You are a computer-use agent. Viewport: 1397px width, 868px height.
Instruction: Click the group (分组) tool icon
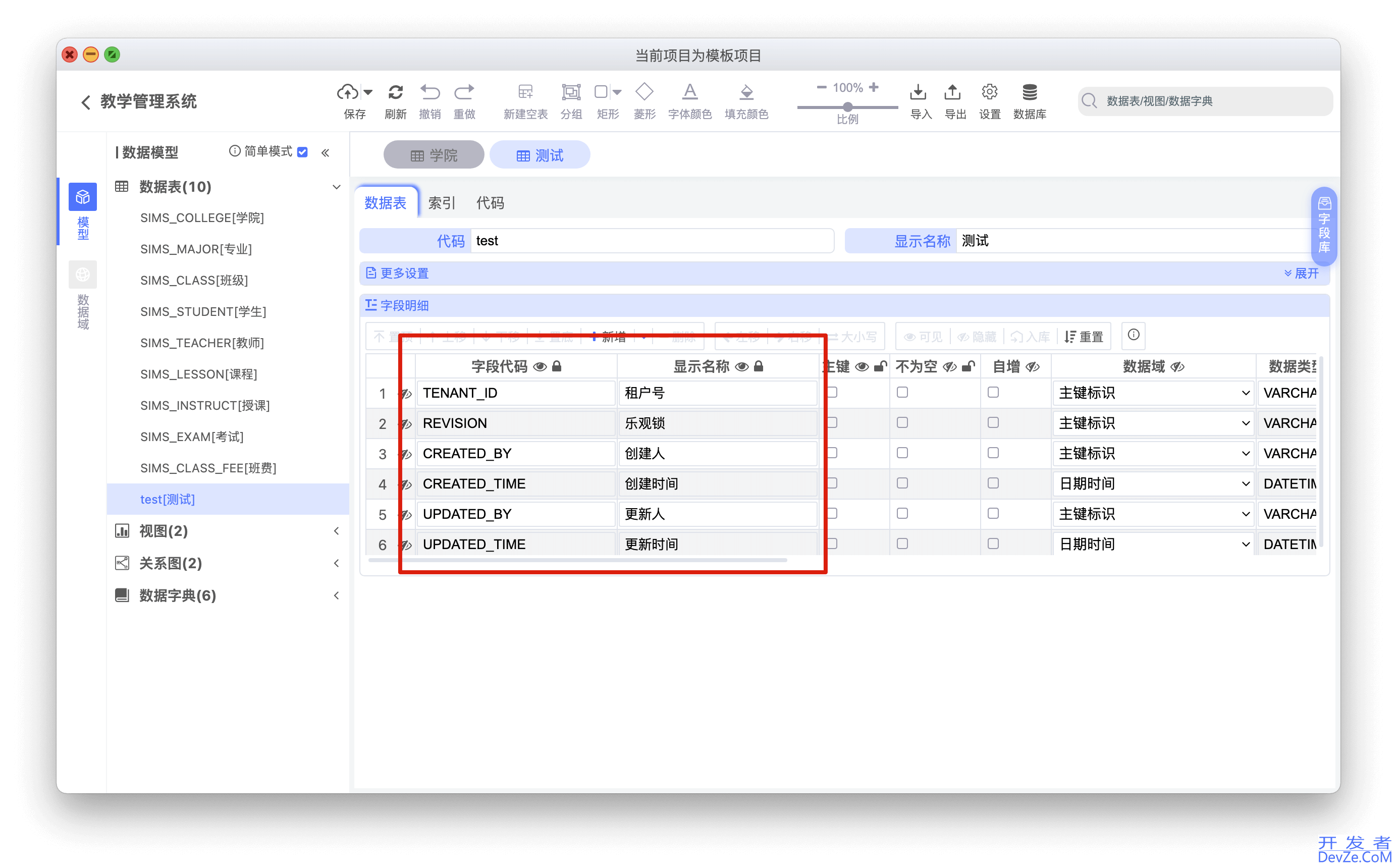(x=571, y=92)
